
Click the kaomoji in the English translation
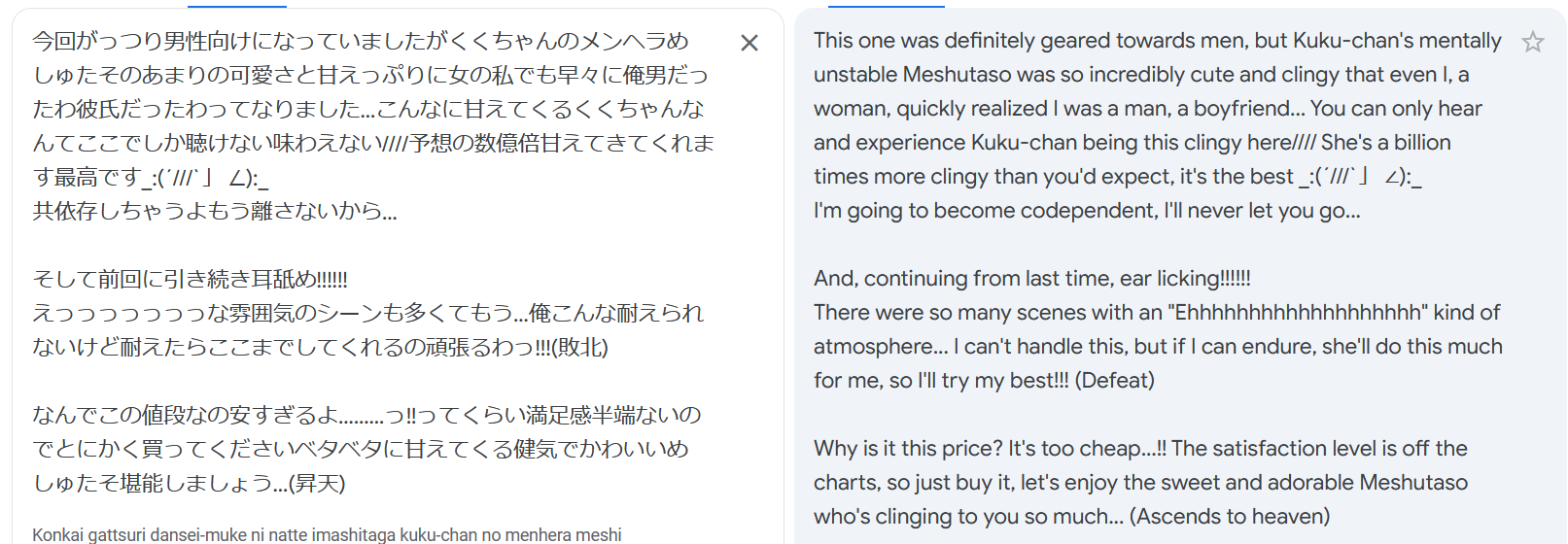click(x=1359, y=177)
